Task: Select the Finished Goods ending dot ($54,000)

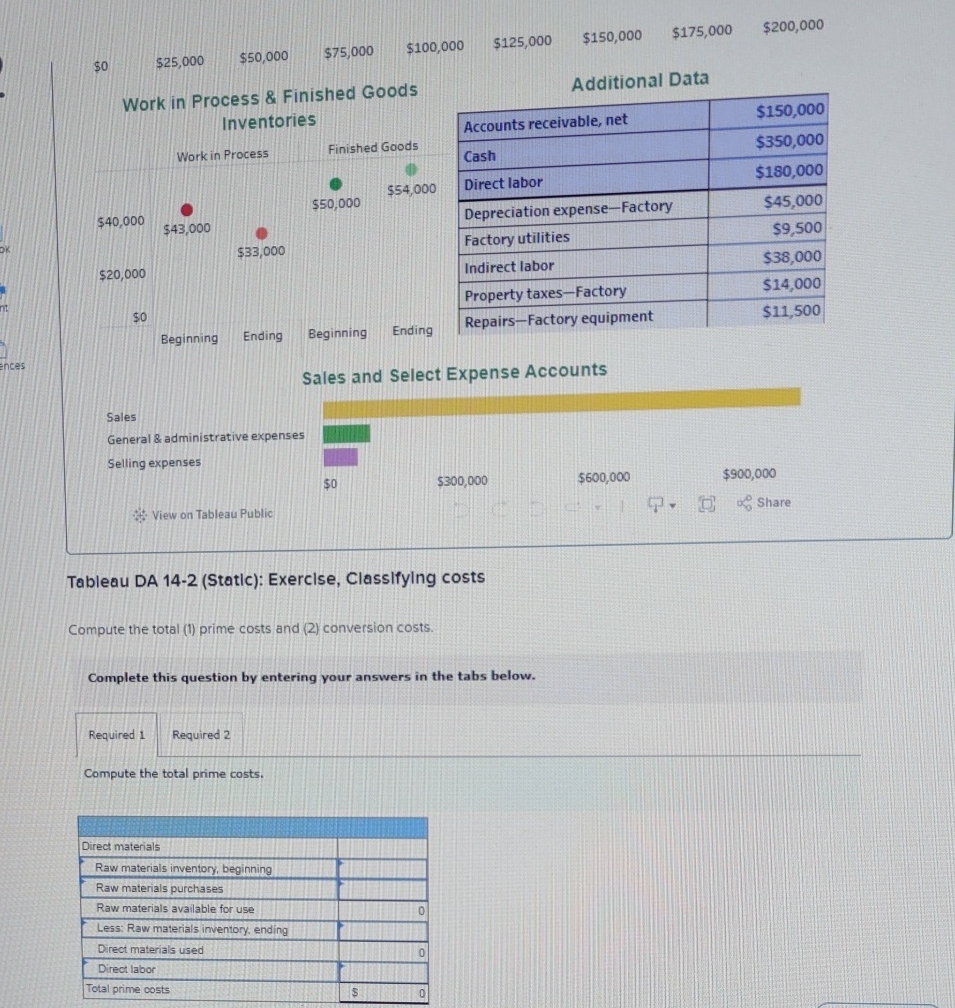Action: [411, 170]
